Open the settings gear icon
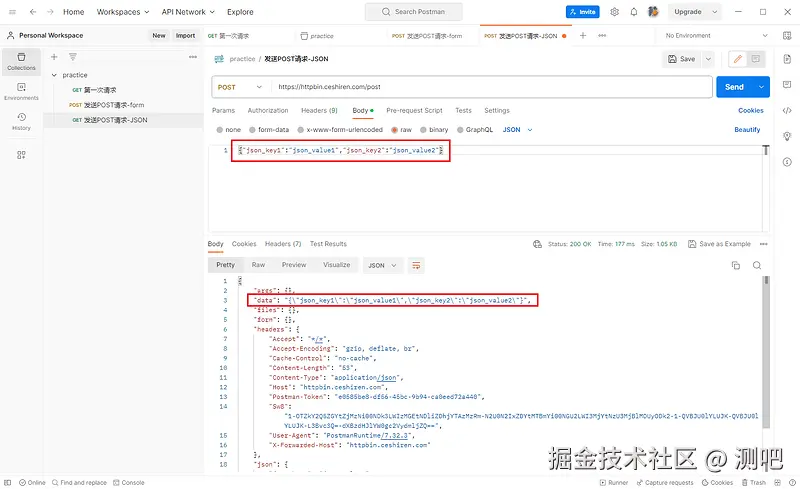This screenshot has width=800, height=489. (614, 12)
